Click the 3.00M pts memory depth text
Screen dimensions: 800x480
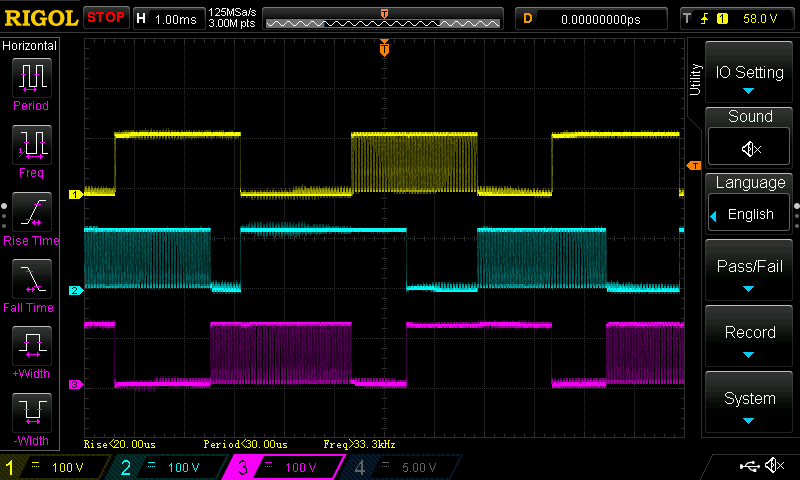click(x=232, y=23)
